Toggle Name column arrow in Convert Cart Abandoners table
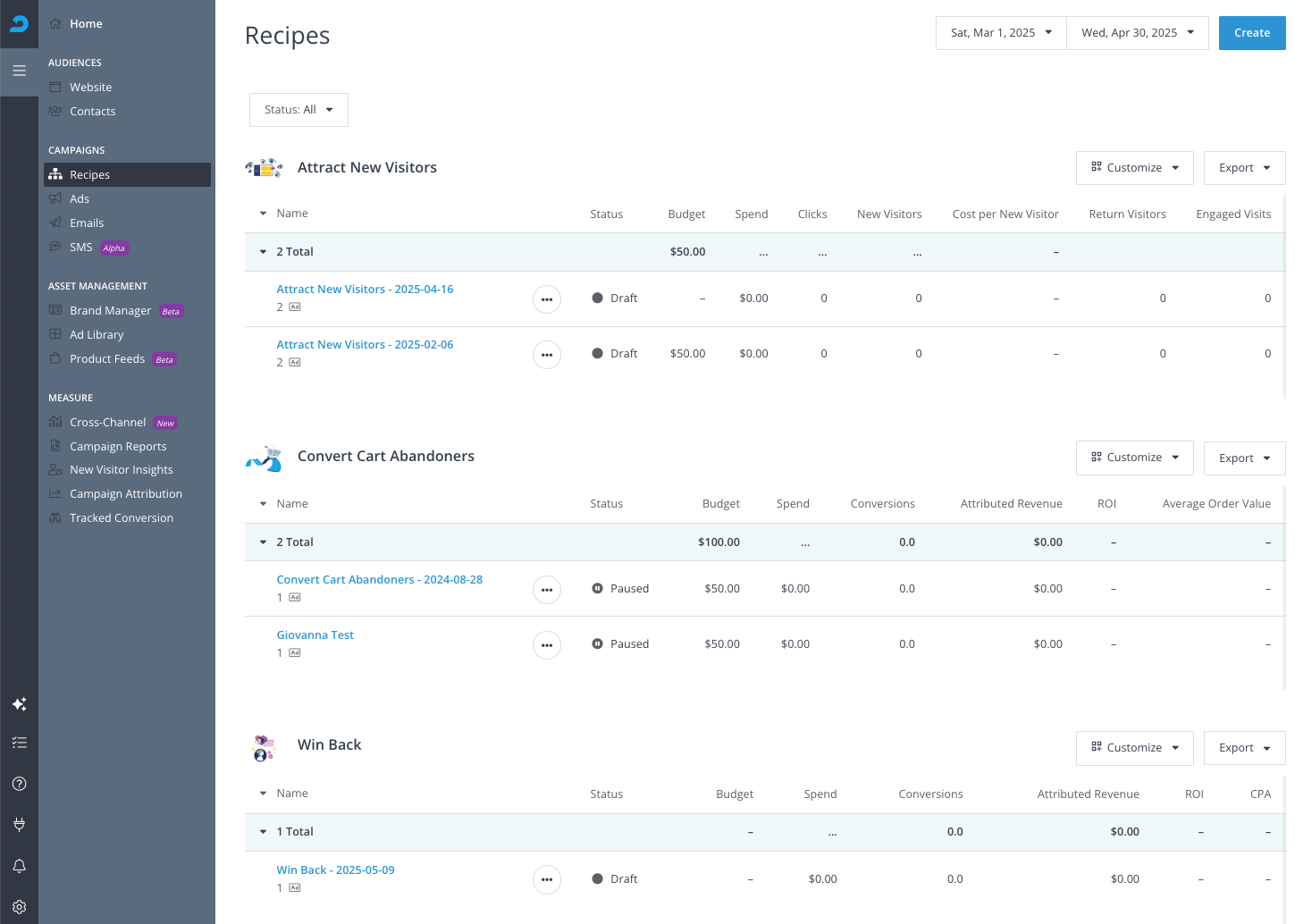This screenshot has width=1295, height=924. pos(263,504)
